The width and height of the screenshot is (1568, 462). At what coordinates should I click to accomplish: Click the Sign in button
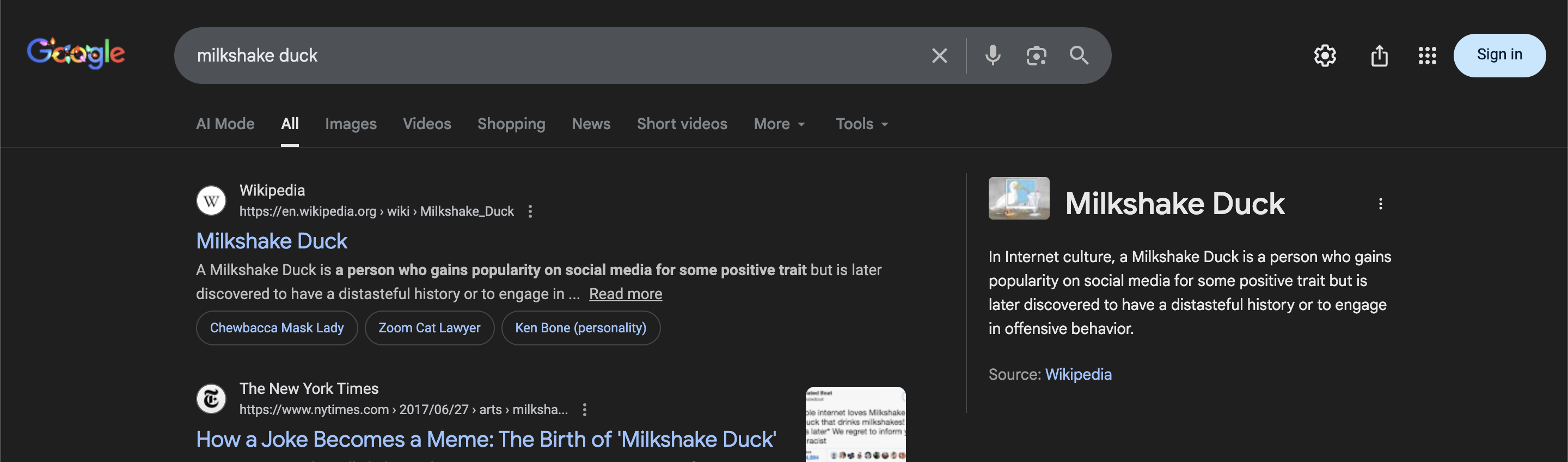(1499, 55)
